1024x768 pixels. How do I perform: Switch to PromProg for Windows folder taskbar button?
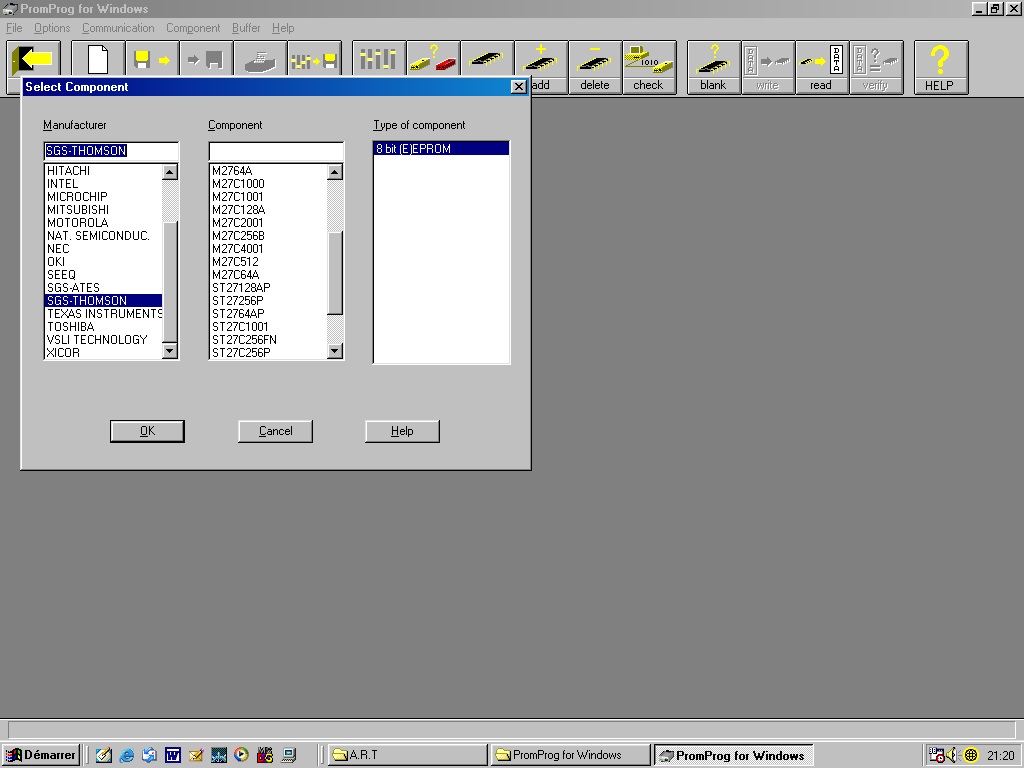coord(570,755)
